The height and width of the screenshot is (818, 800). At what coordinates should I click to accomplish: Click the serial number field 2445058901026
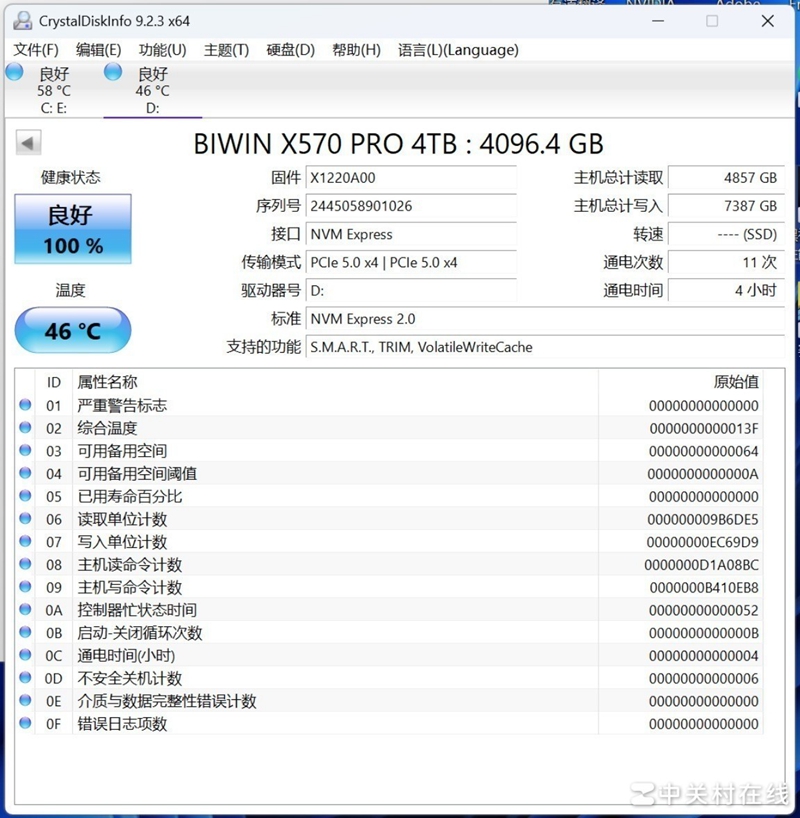coord(411,206)
